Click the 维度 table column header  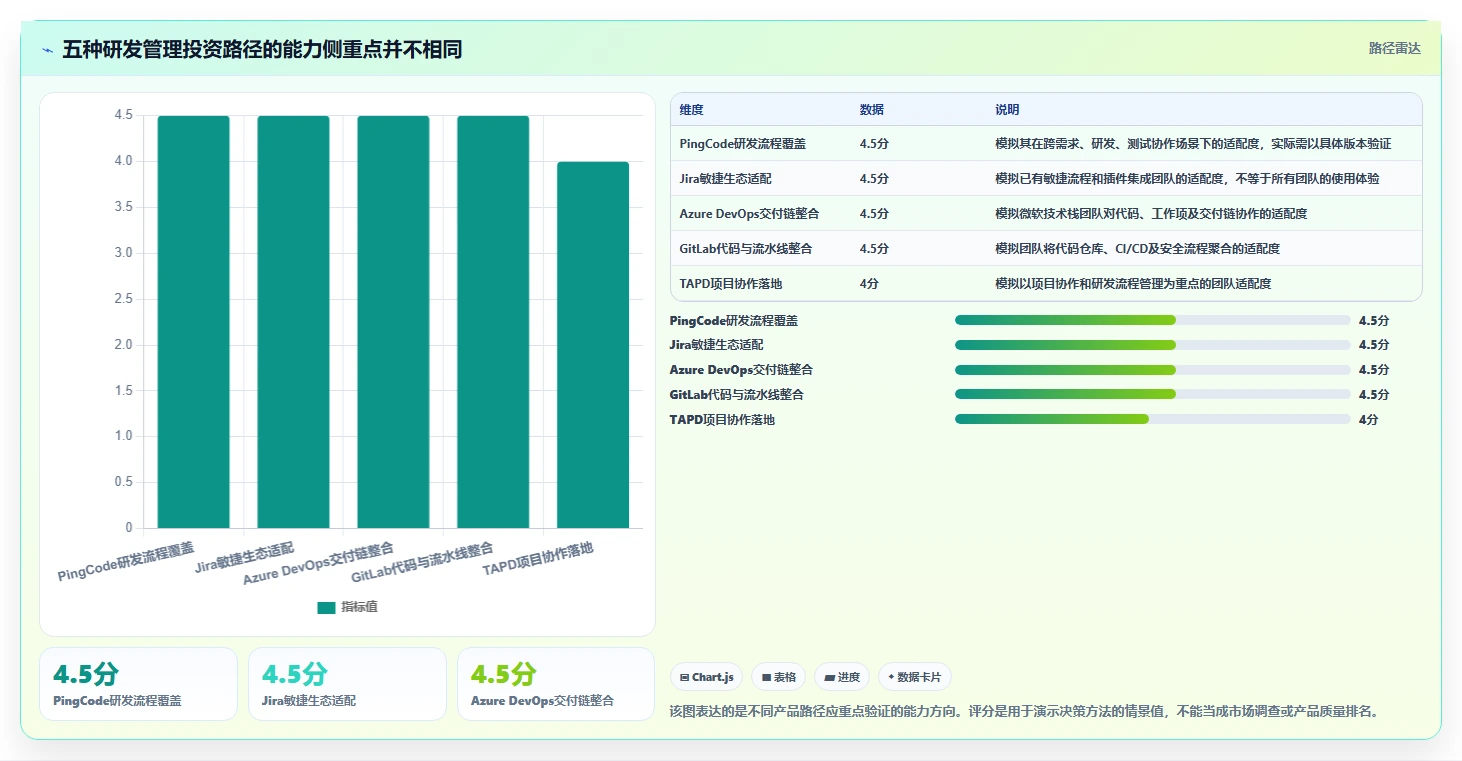tap(691, 110)
